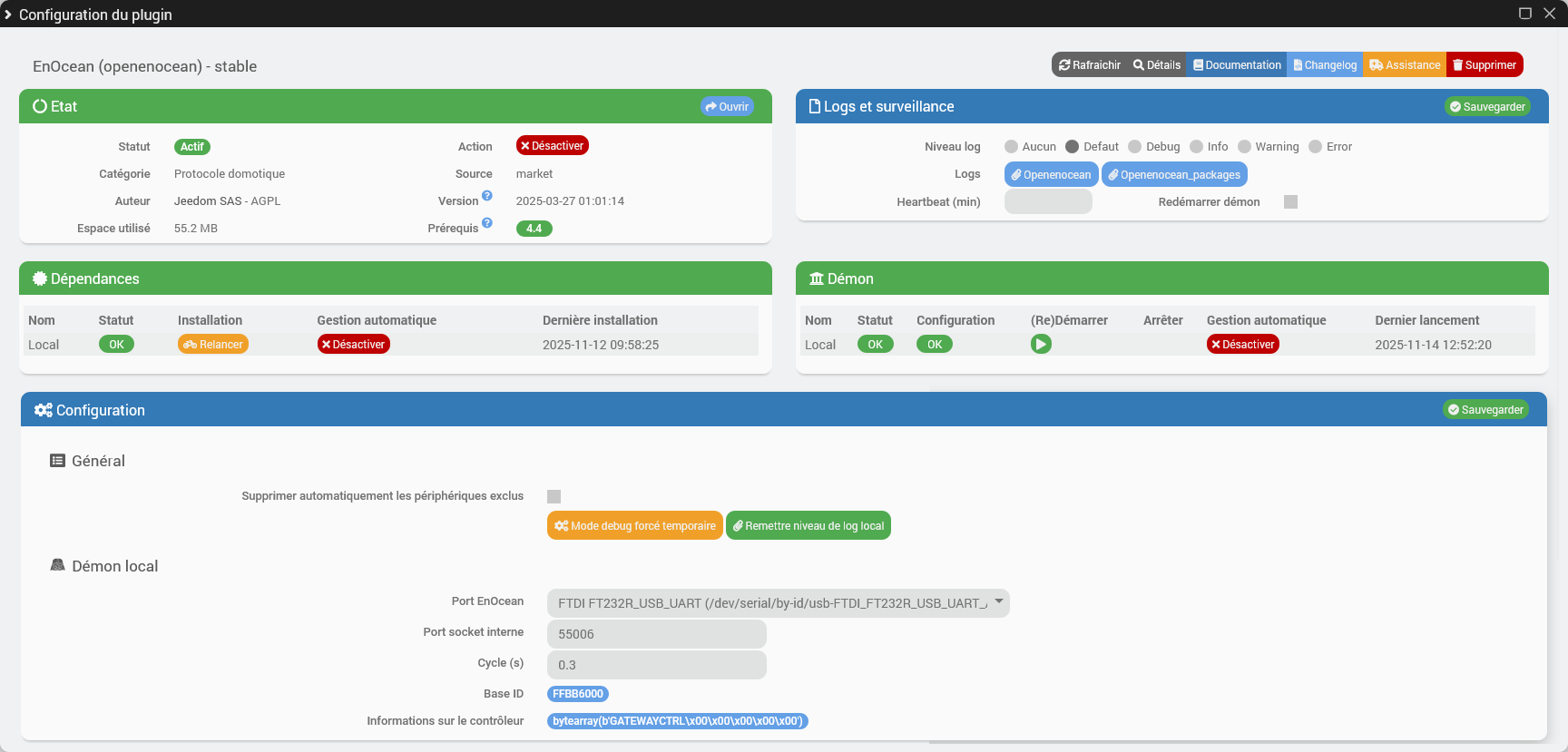Image resolution: width=1568 pixels, height=752 pixels.
Task: Click the Dernier lancement date 2025-11-14 12:52:20
Action: 1433,345
